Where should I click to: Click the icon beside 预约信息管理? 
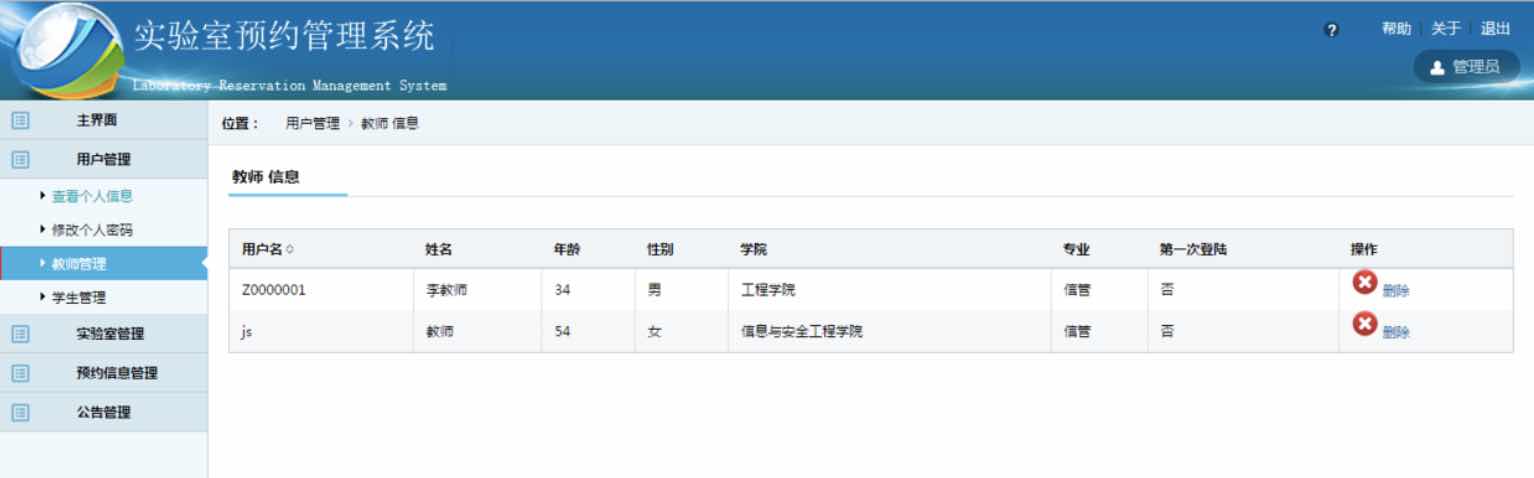(x=20, y=373)
